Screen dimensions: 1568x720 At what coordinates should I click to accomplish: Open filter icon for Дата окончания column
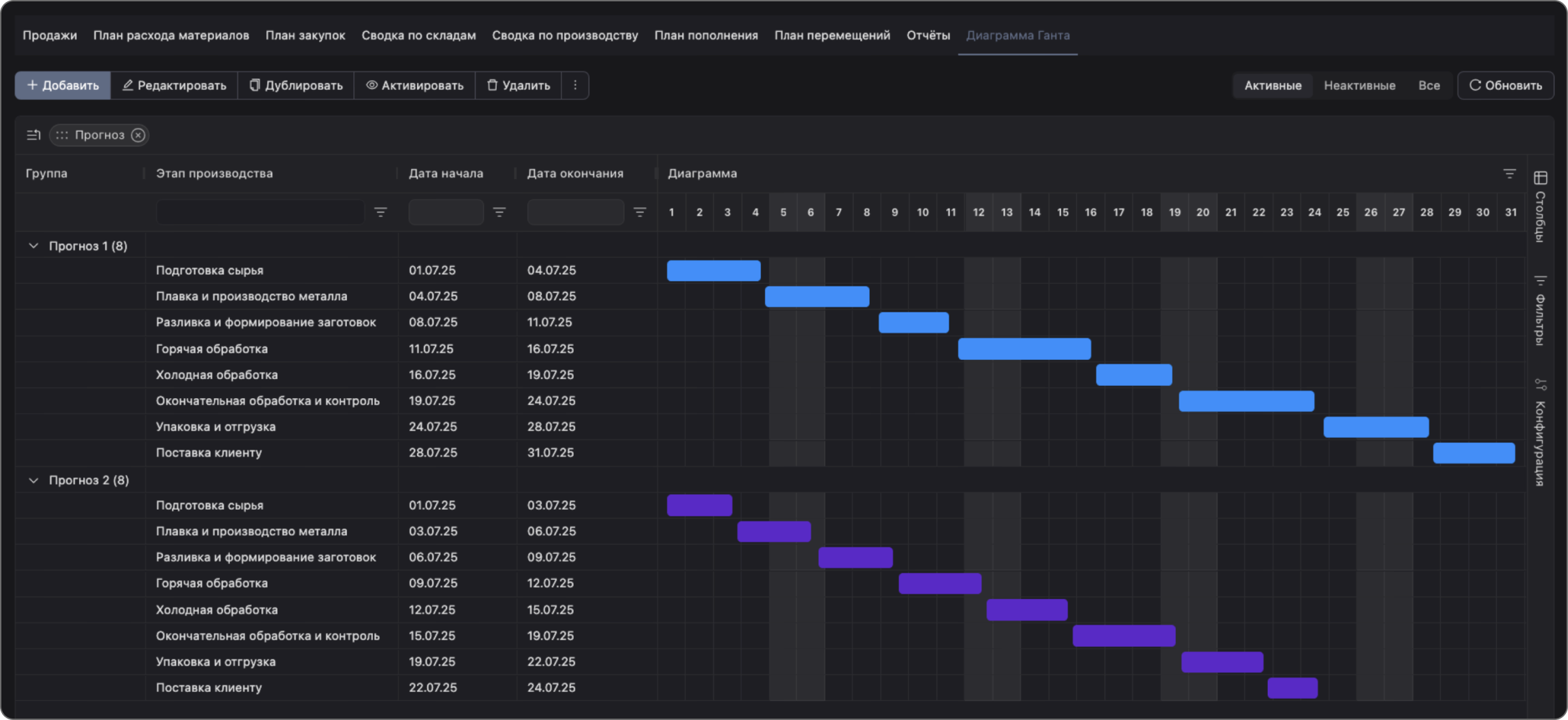click(x=639, y=212)
